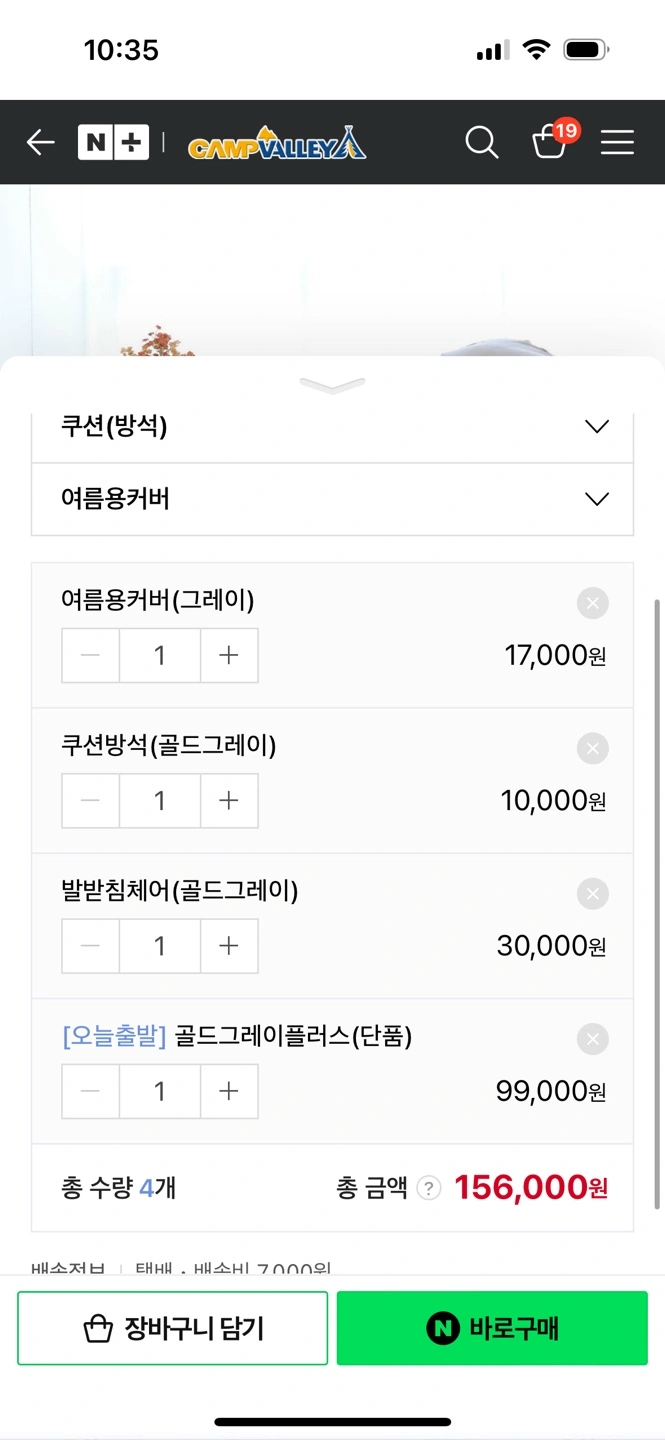Expand the 쿠션(방석) option dropdown
The image size is (665, 1440).
point(332,427)
